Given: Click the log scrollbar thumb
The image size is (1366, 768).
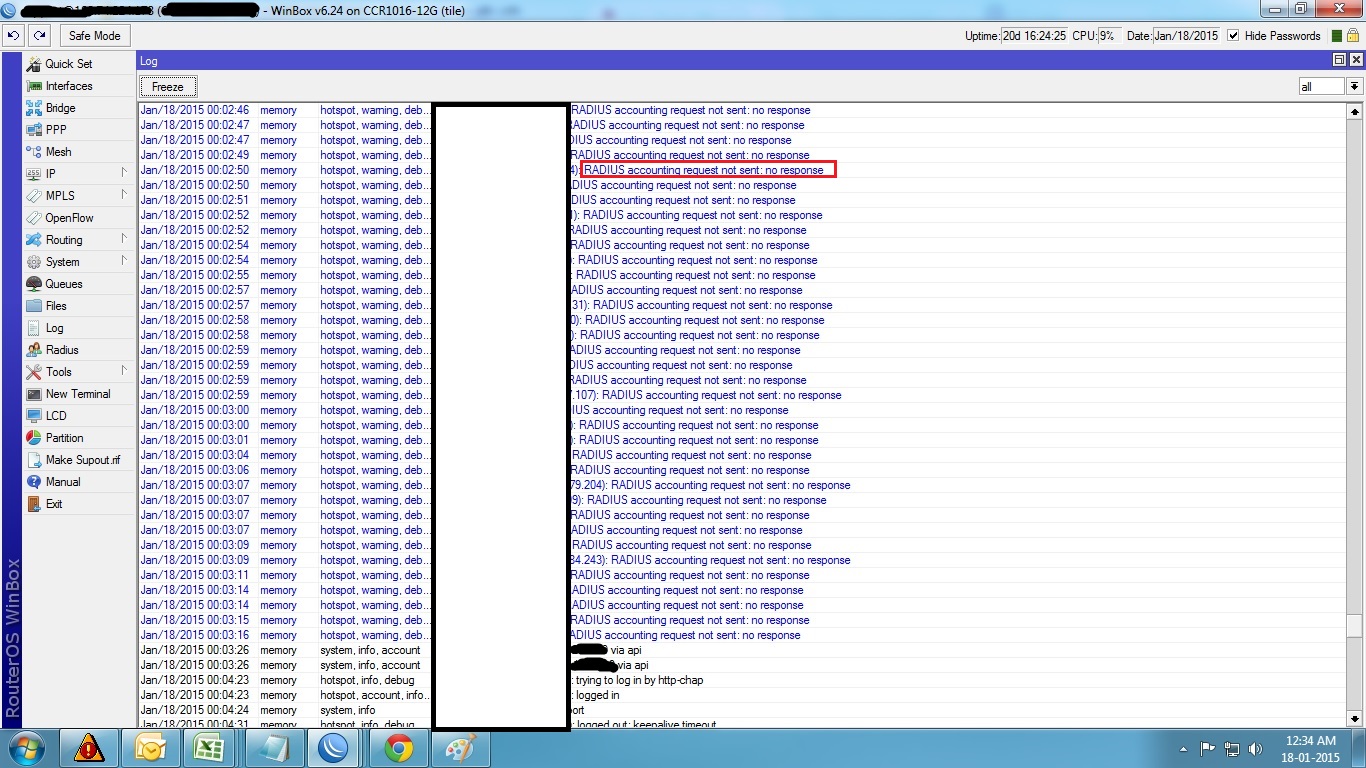Looking at the screenshot, I should tap(1354, 625).
